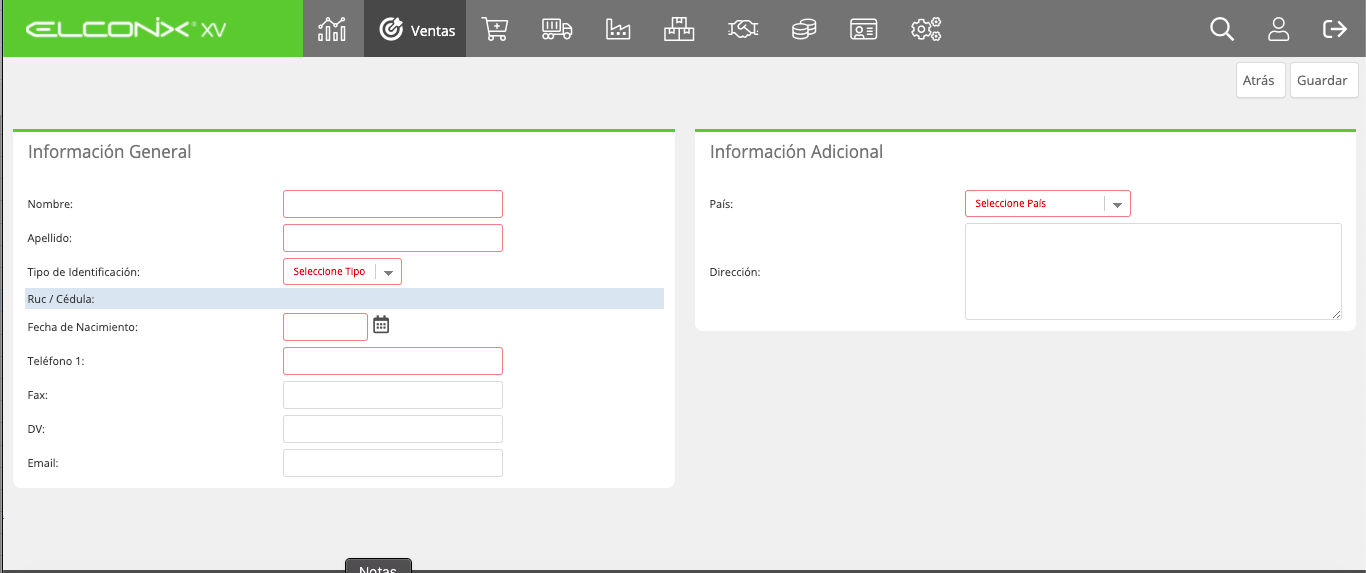Focus the Fax input field
The width and height of the screenshot is (1366, 573).
point(393,395)
